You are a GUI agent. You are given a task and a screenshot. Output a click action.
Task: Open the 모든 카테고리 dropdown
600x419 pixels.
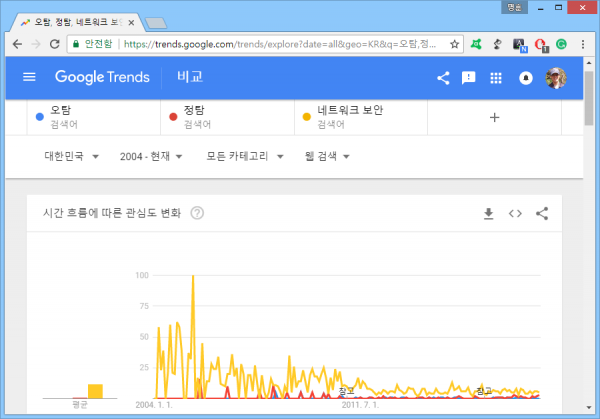click(245, 156)
